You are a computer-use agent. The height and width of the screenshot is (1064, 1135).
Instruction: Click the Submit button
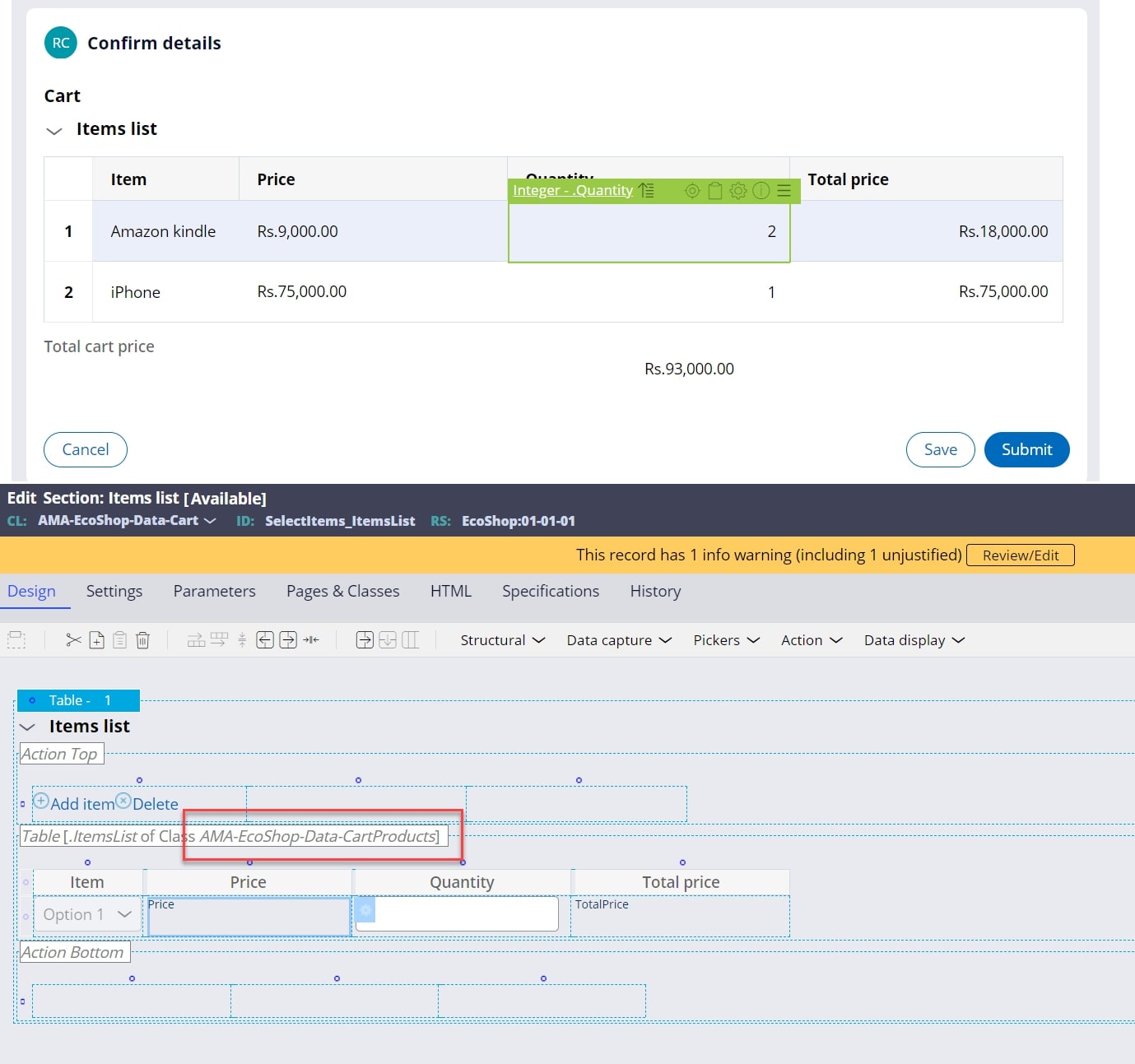1027,449
